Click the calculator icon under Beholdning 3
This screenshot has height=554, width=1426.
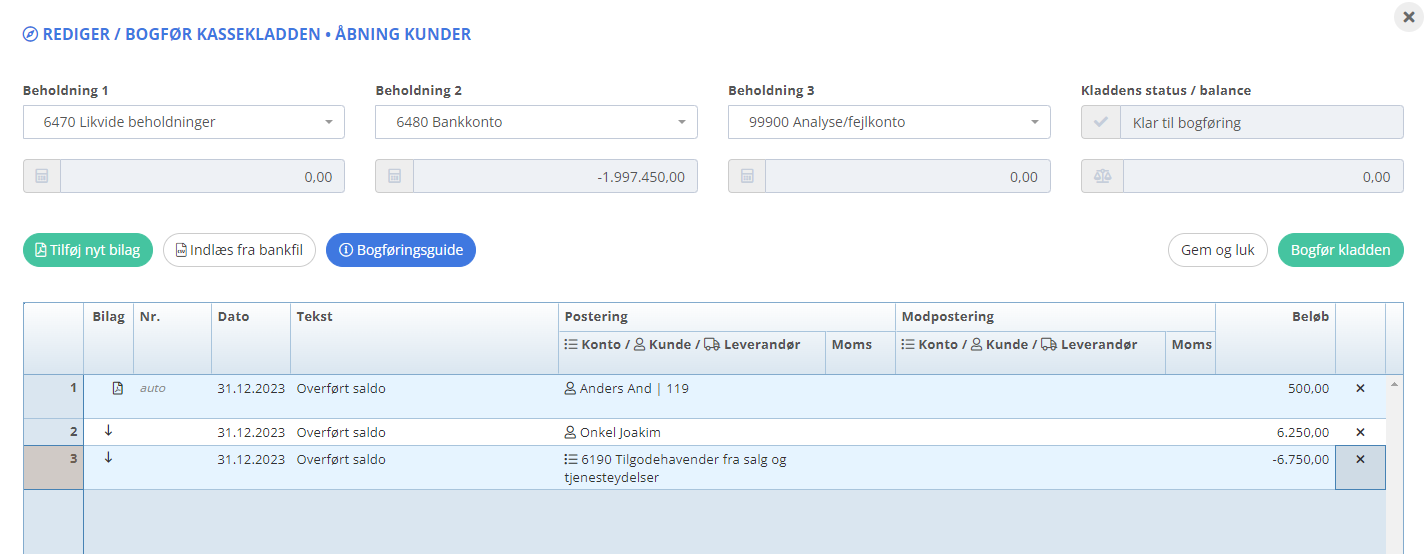(x=747, y=176)
